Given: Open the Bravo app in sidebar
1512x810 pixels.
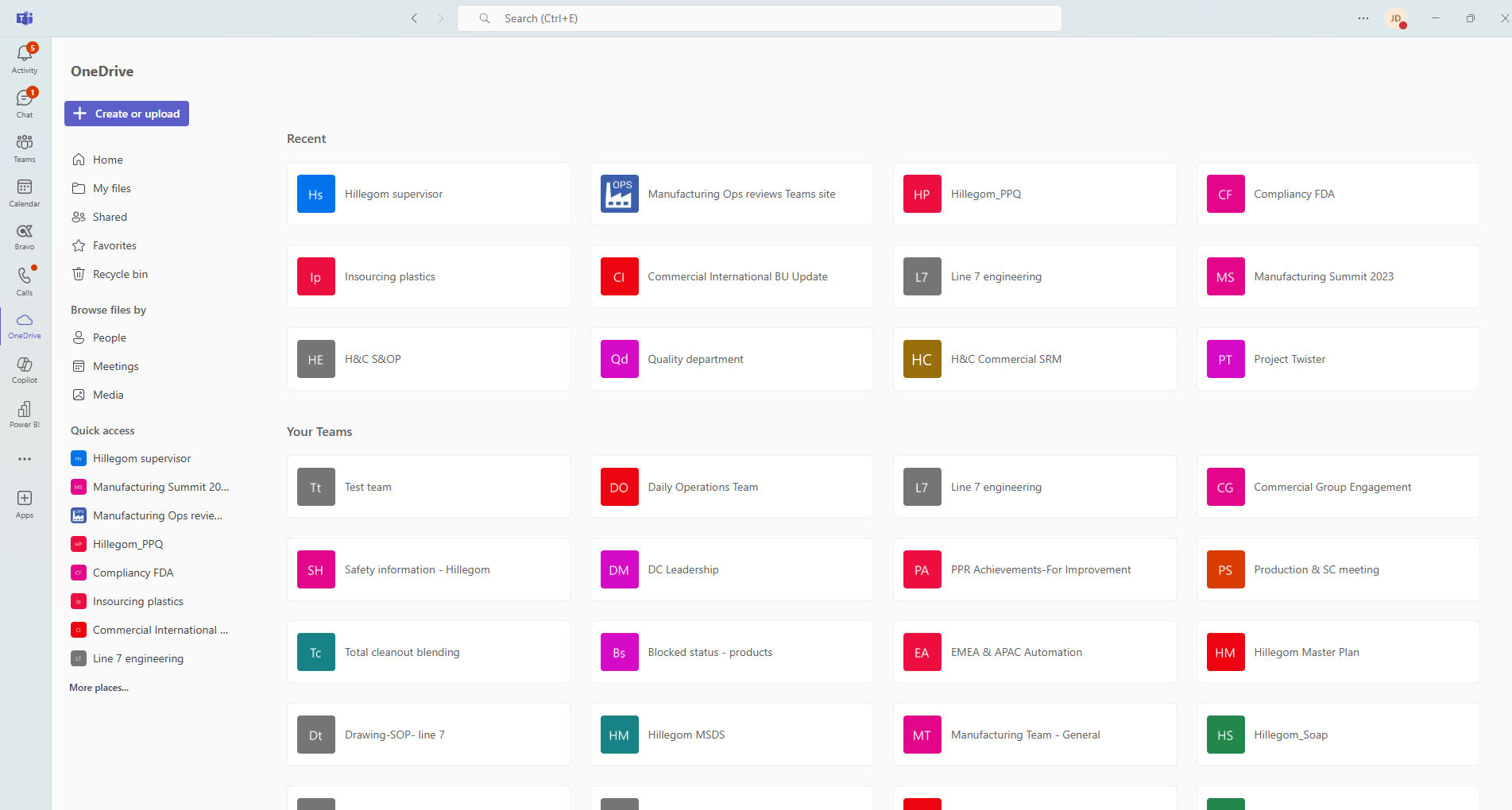Looking at the screenshot, I should tap(25, 237).
